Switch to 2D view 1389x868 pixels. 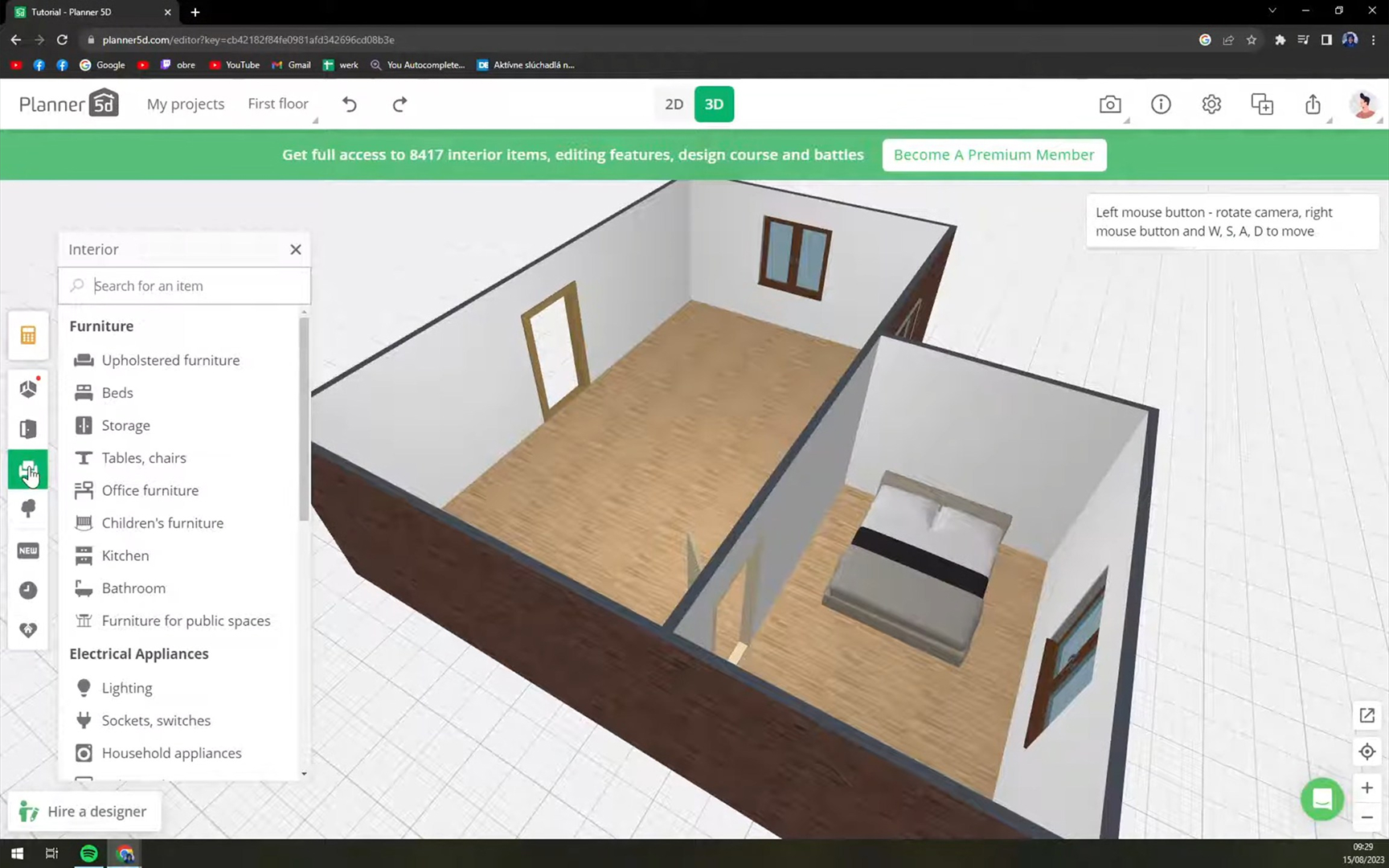[674, 104]
